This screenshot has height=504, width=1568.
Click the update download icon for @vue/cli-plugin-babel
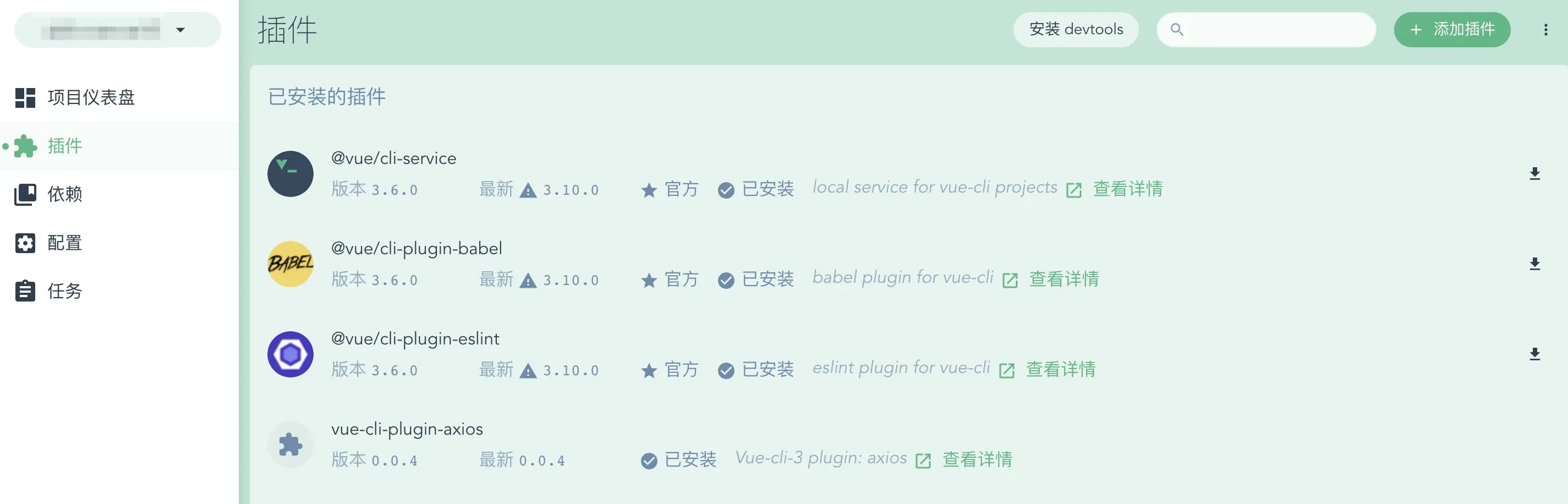click(1534, 264)
